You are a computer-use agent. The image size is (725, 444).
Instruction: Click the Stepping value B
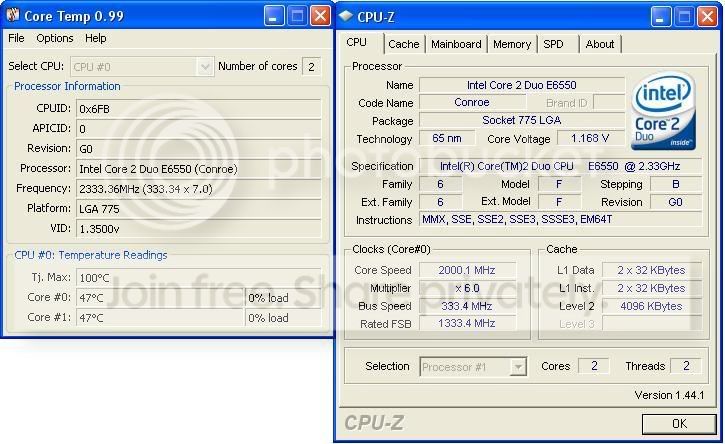676,184
